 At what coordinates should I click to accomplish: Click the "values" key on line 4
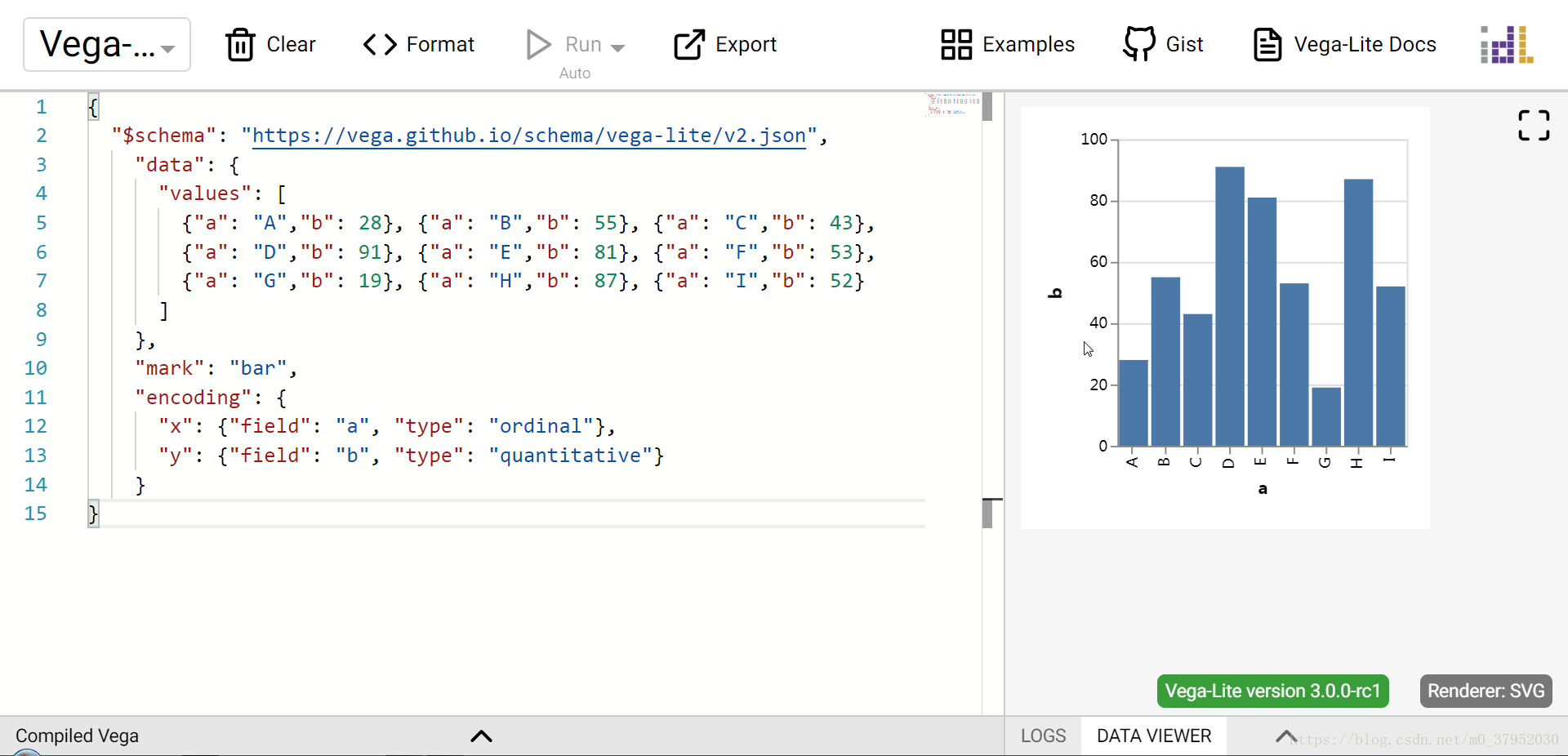[205, 193]
